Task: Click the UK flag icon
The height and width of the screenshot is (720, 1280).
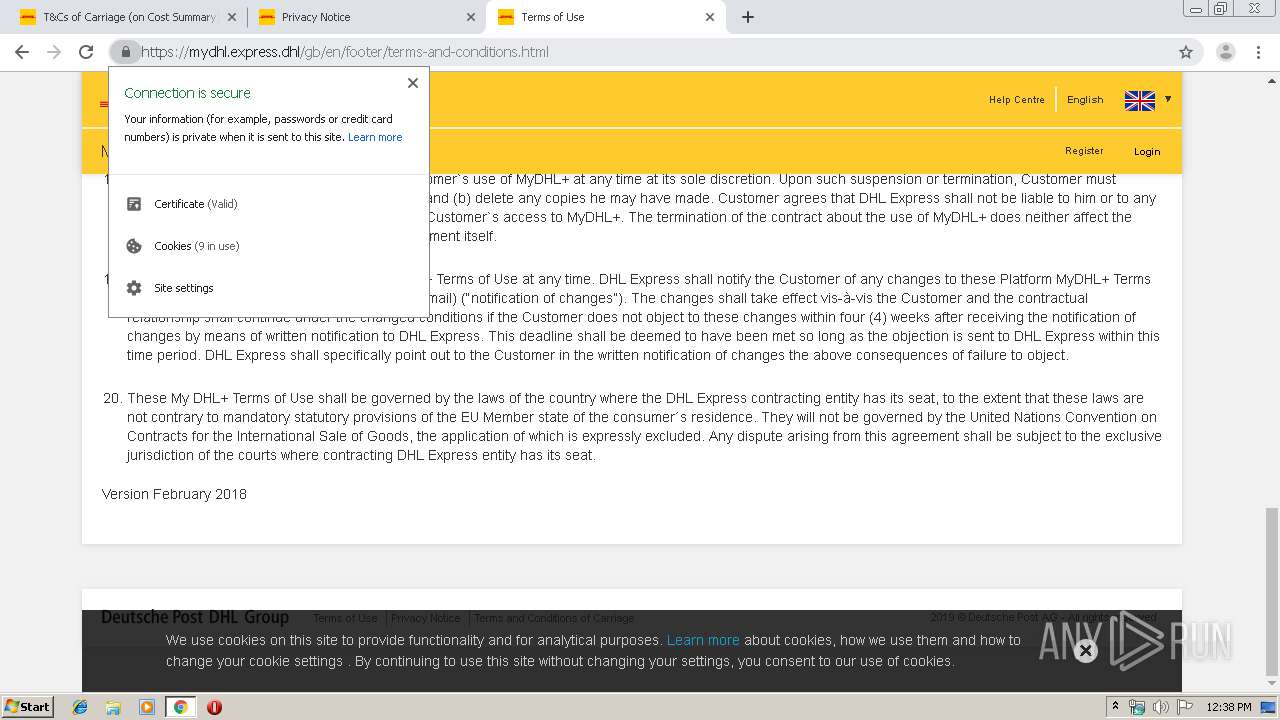Action: (1140, 100)
